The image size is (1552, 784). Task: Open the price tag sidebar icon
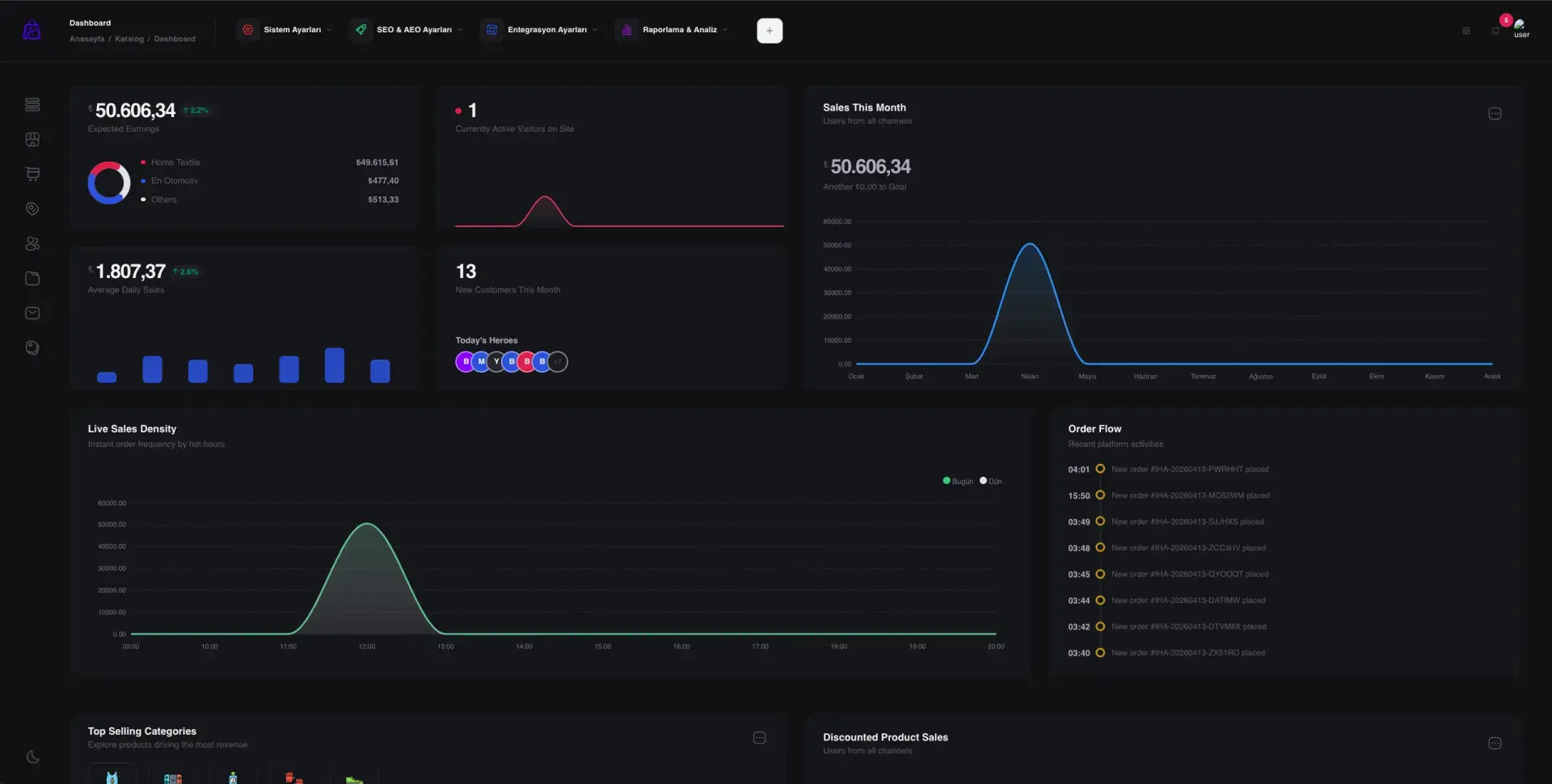(x=32, y=209)
